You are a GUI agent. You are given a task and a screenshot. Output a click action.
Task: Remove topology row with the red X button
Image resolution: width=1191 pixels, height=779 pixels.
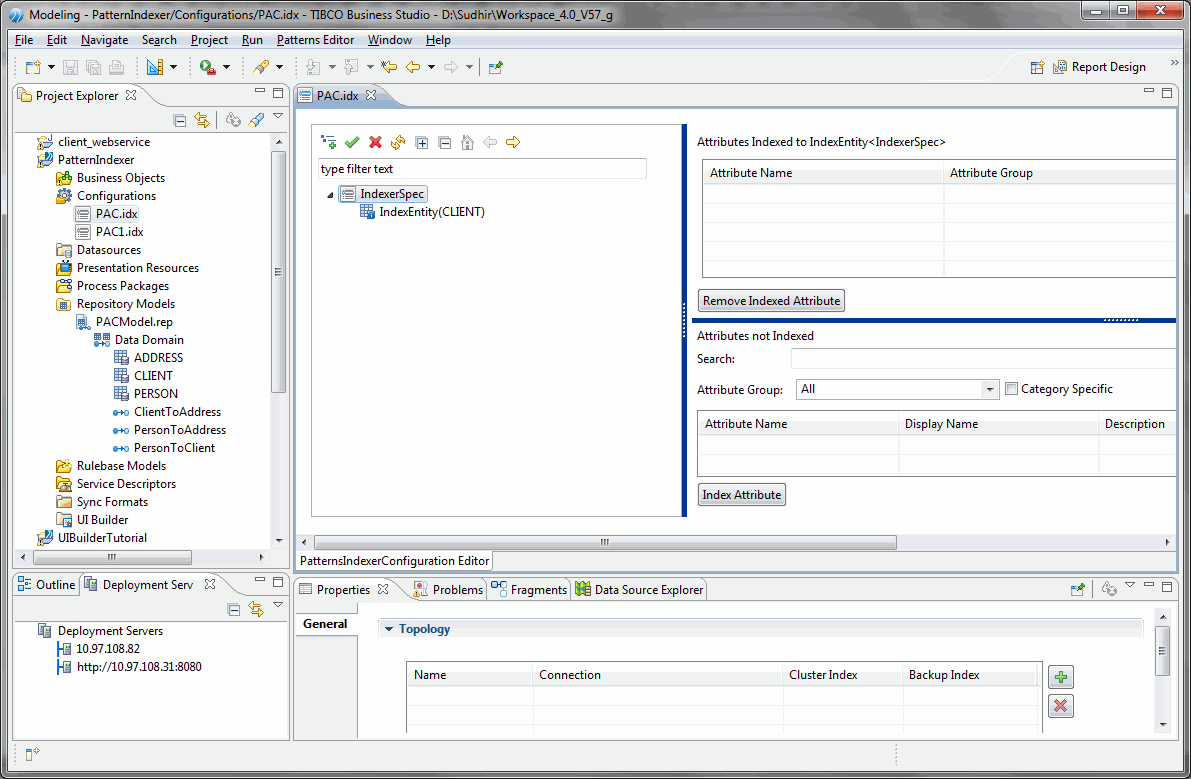1060,706
